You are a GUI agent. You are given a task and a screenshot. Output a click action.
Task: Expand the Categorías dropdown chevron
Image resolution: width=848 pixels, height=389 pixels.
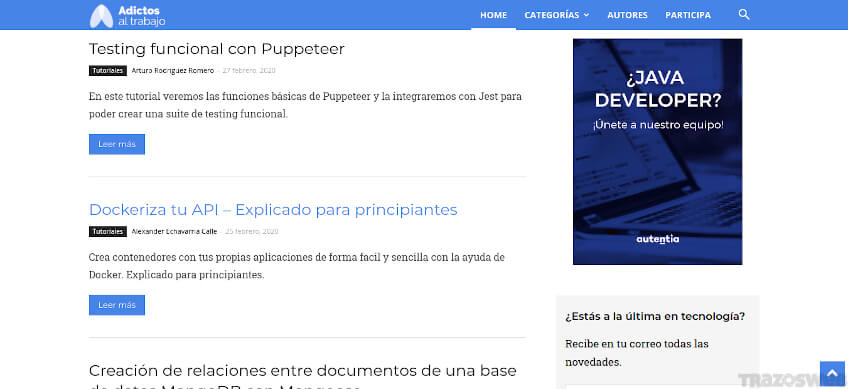pyautogui.click(x=586, y=15)
